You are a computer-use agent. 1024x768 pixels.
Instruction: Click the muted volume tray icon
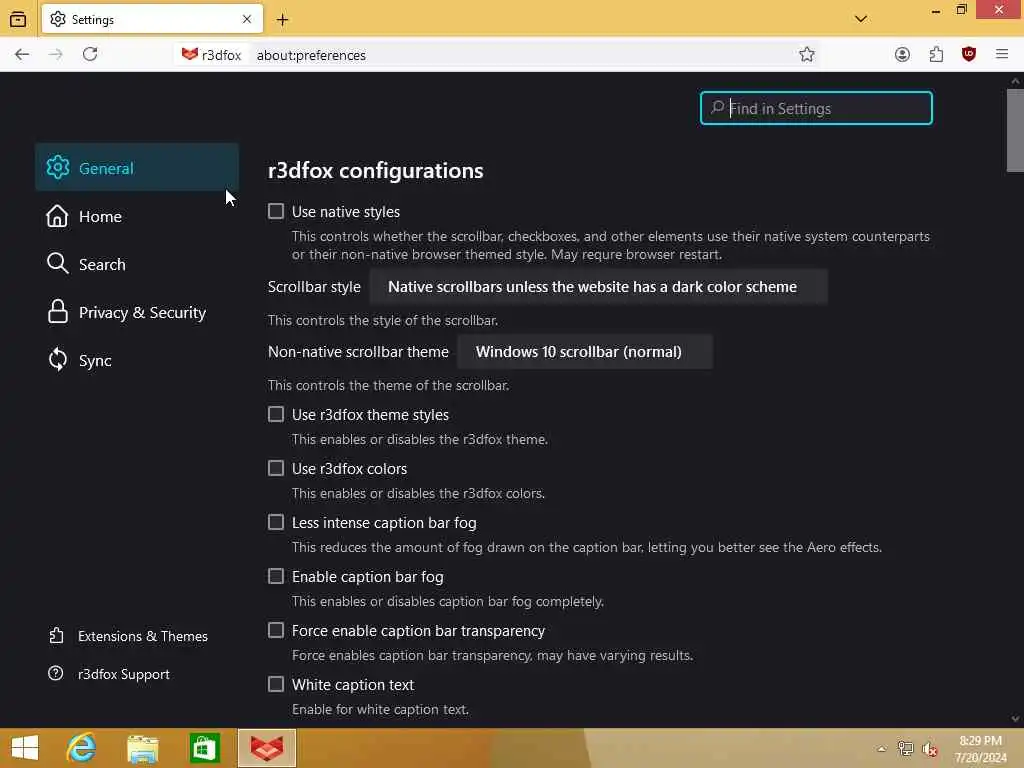(929, 749)
